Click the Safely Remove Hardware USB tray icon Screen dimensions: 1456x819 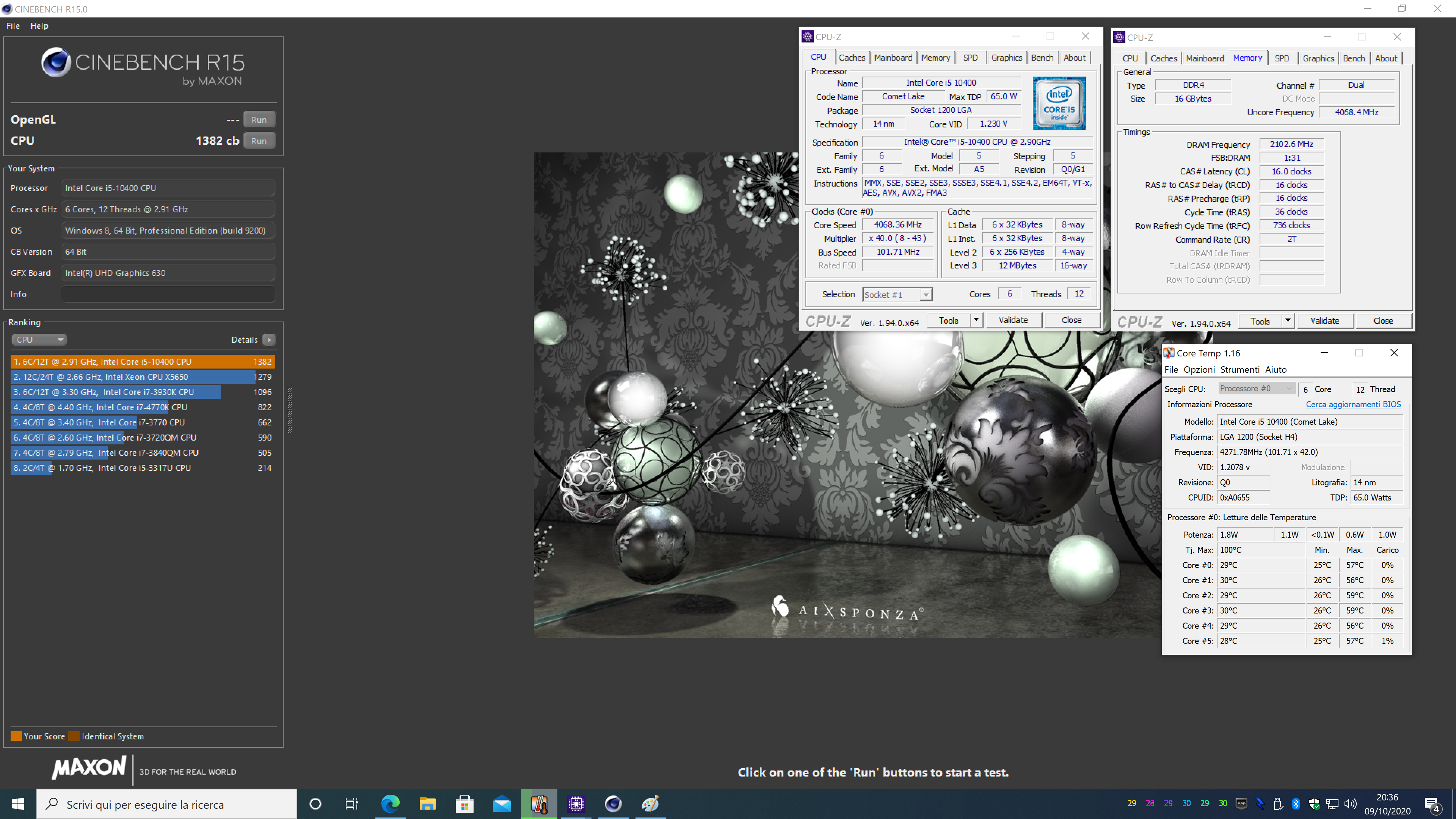tap(1278, 803)
